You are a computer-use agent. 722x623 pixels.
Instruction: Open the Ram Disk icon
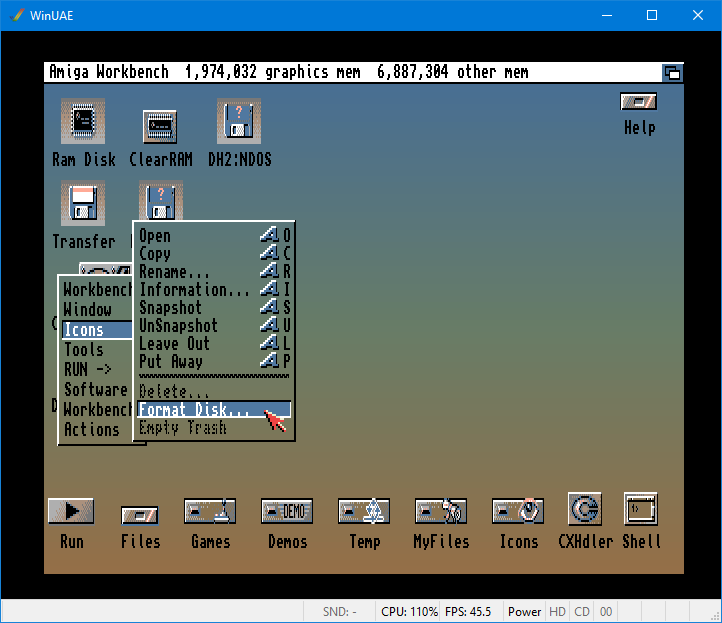(x=83, y=122)
